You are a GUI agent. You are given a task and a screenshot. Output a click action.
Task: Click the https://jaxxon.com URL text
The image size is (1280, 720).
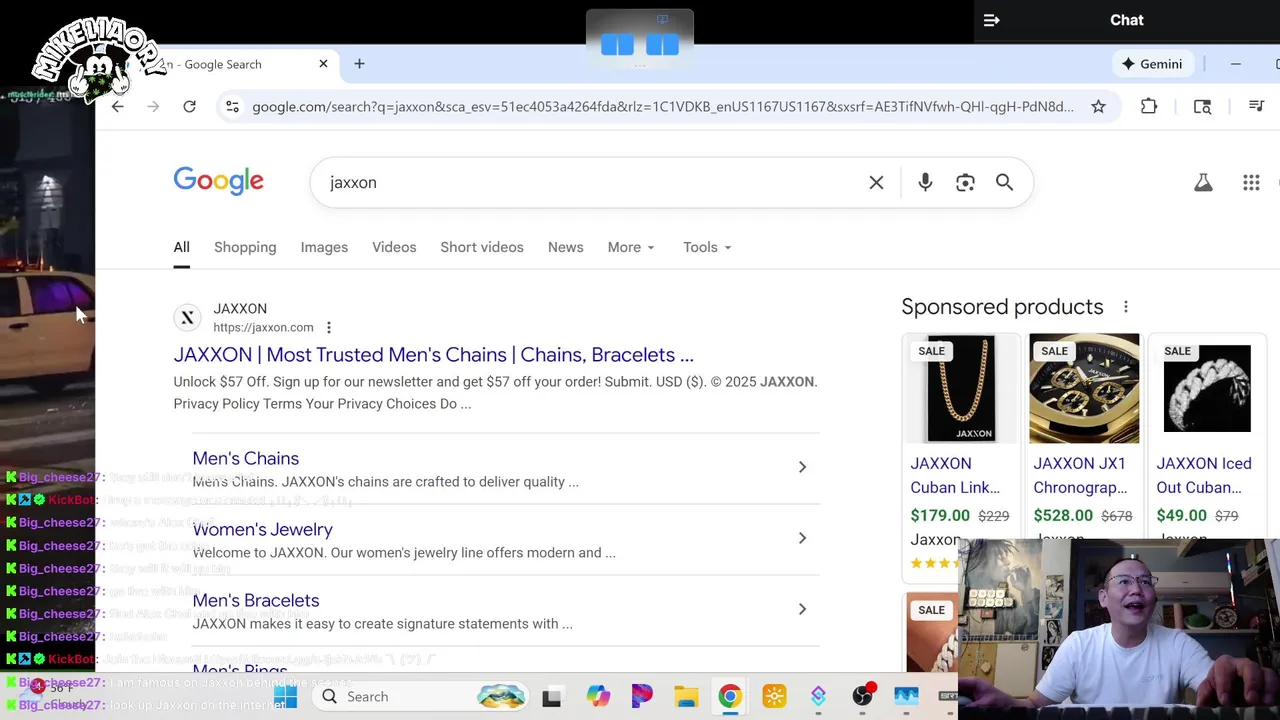pos(263,327)
